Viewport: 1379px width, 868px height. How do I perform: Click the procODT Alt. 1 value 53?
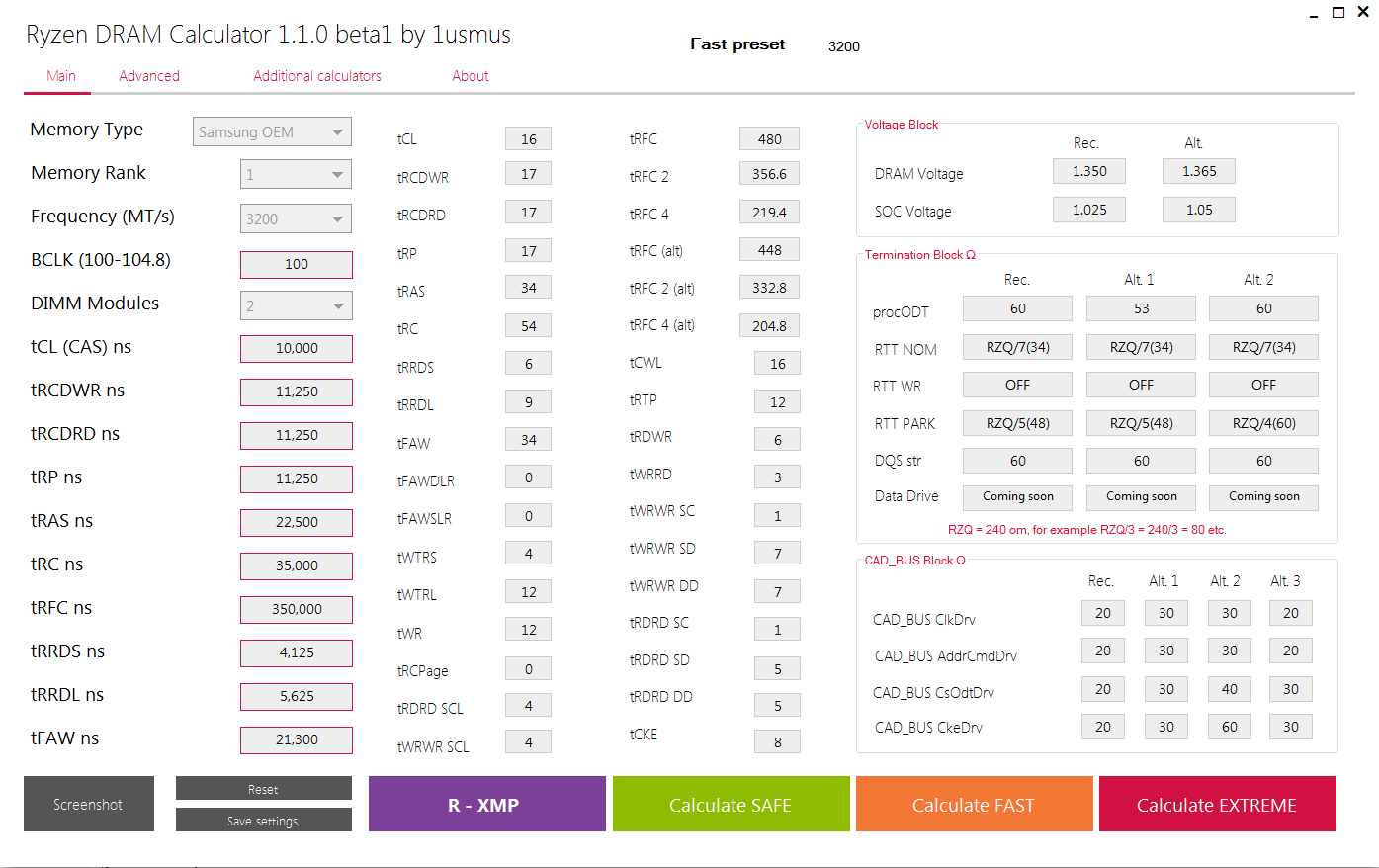pos(1141,308)
